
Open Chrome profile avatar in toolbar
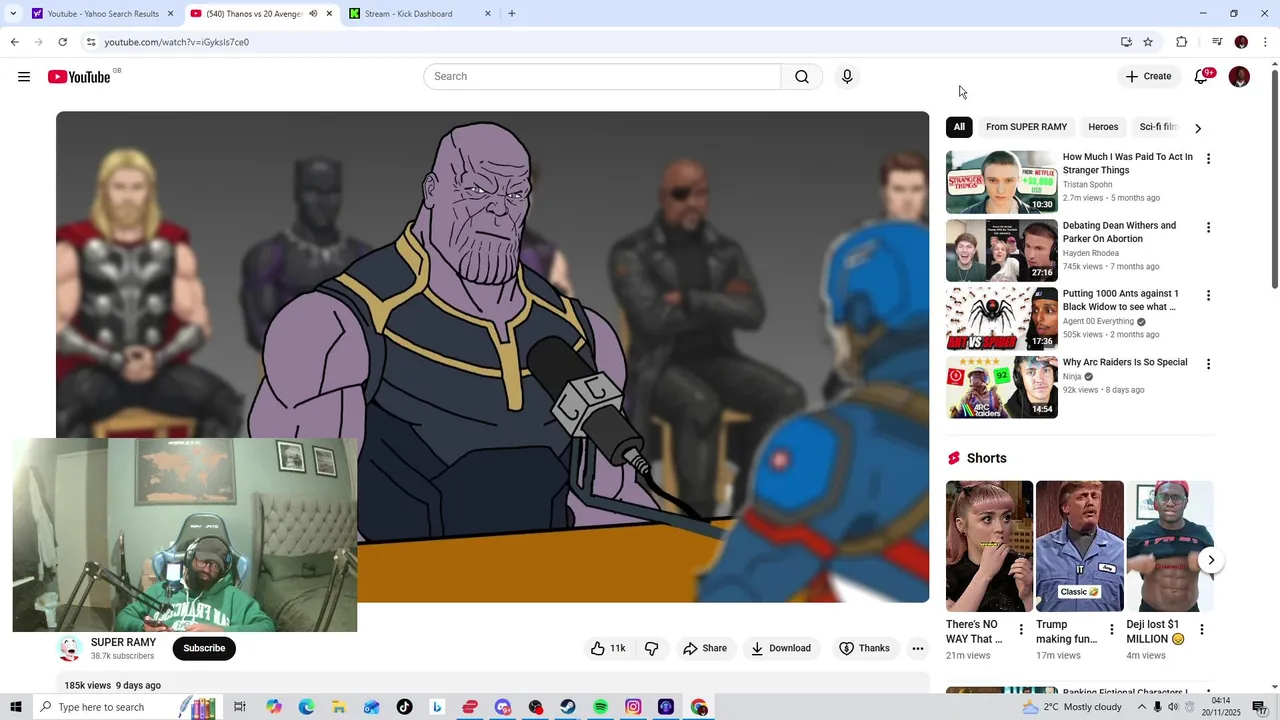1241,42
